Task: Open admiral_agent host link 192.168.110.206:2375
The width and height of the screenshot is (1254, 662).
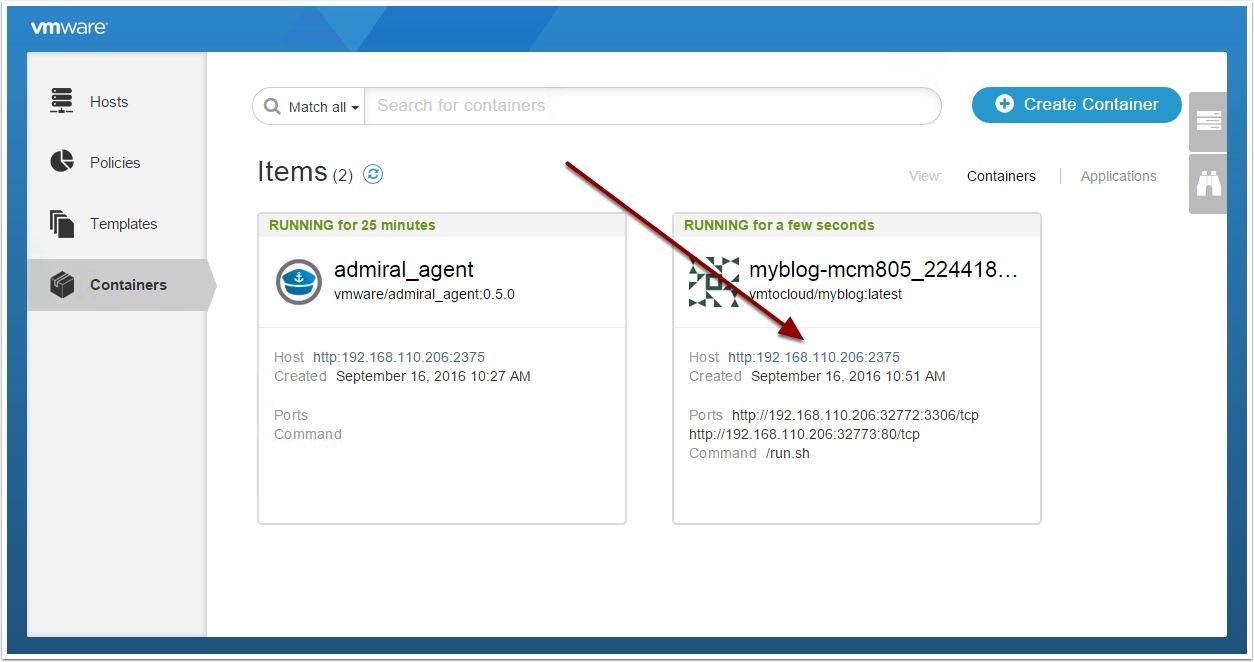Action: point(399,357)
